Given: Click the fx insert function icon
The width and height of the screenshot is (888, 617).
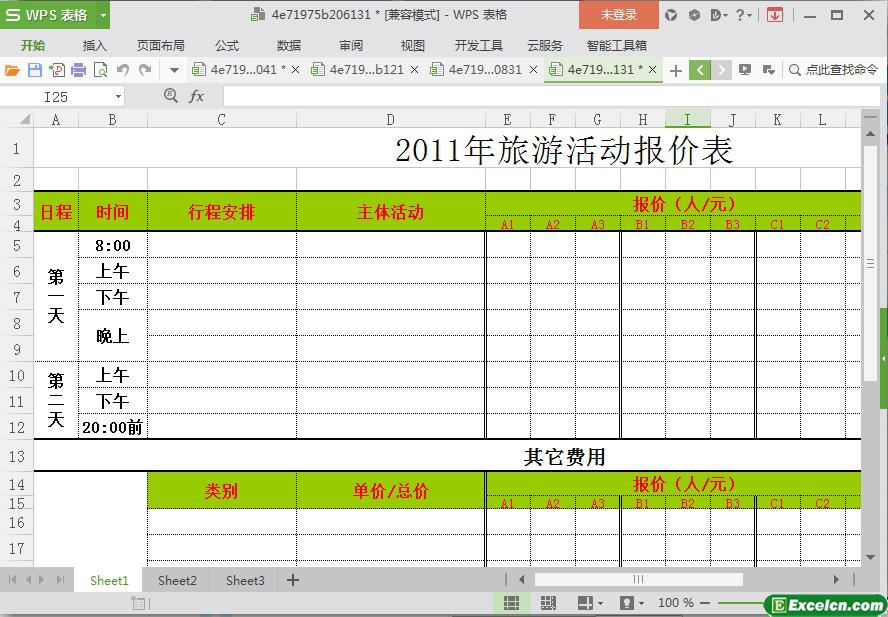Looking at the screenshot, I should pyautogui.click(x=197, y=96).
